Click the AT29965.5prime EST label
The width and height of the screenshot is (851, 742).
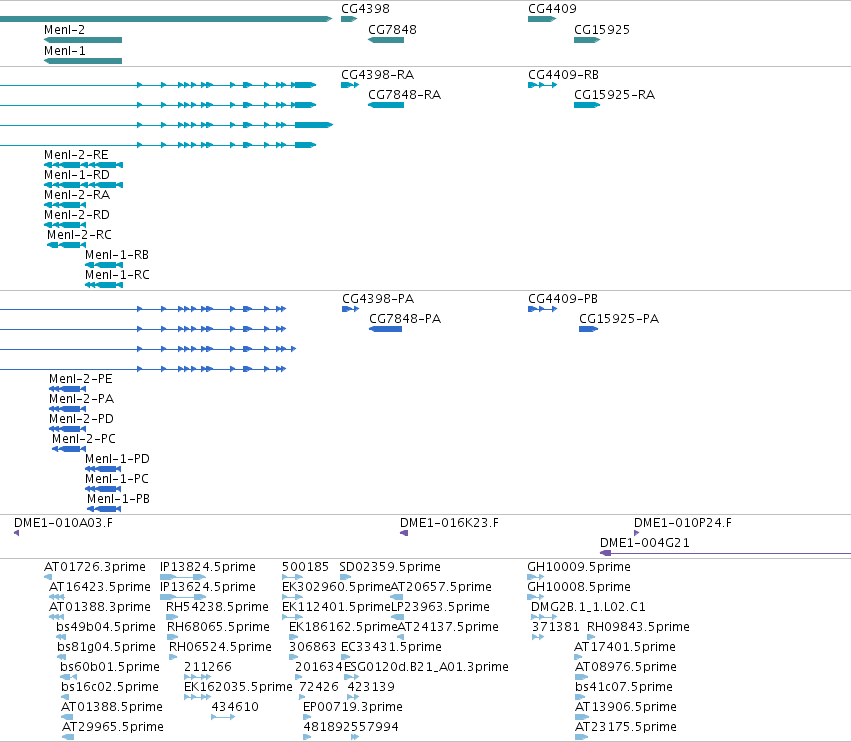point(113,727)
